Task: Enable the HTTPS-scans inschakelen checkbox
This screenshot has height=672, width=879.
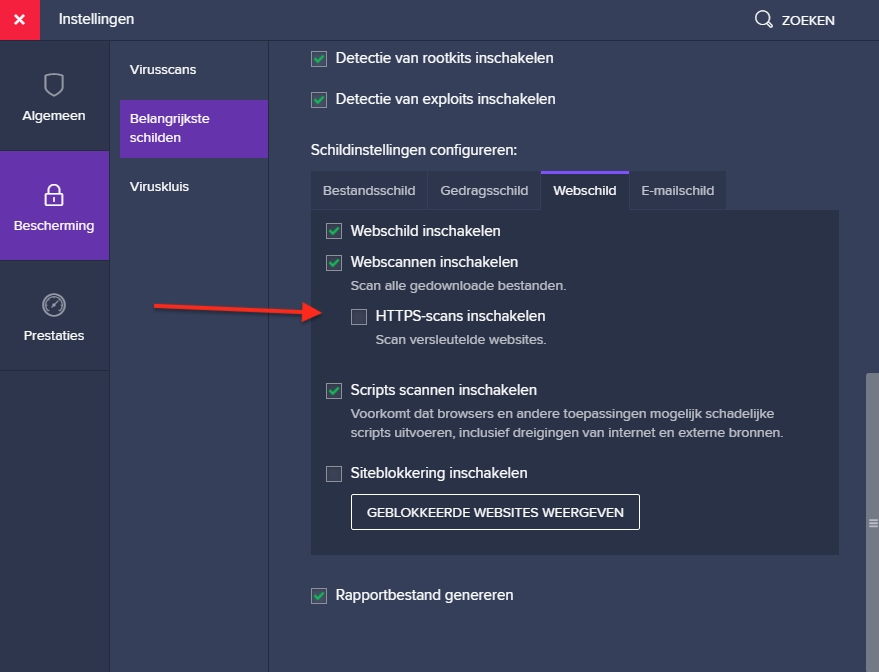Action: 359,317
